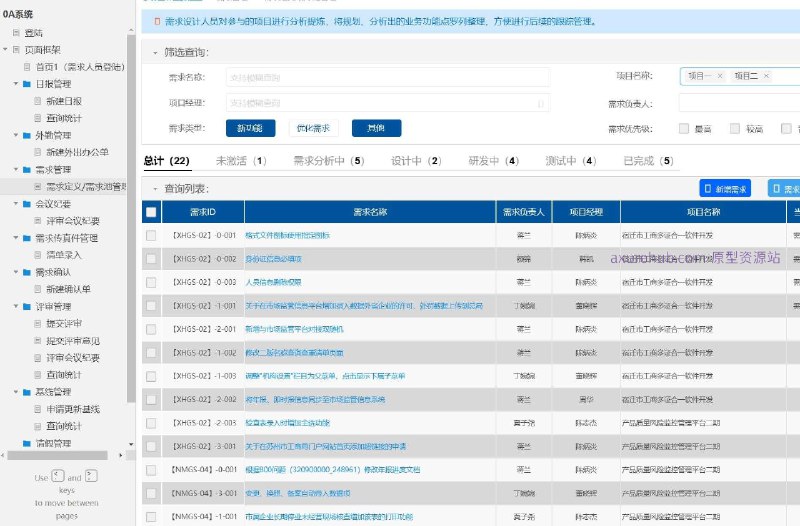Open the requirement link in row [XHGS-02]-1-001
The height and width of the screenshot is (526, 800).
pyautogui.click(x=364, y=306)
